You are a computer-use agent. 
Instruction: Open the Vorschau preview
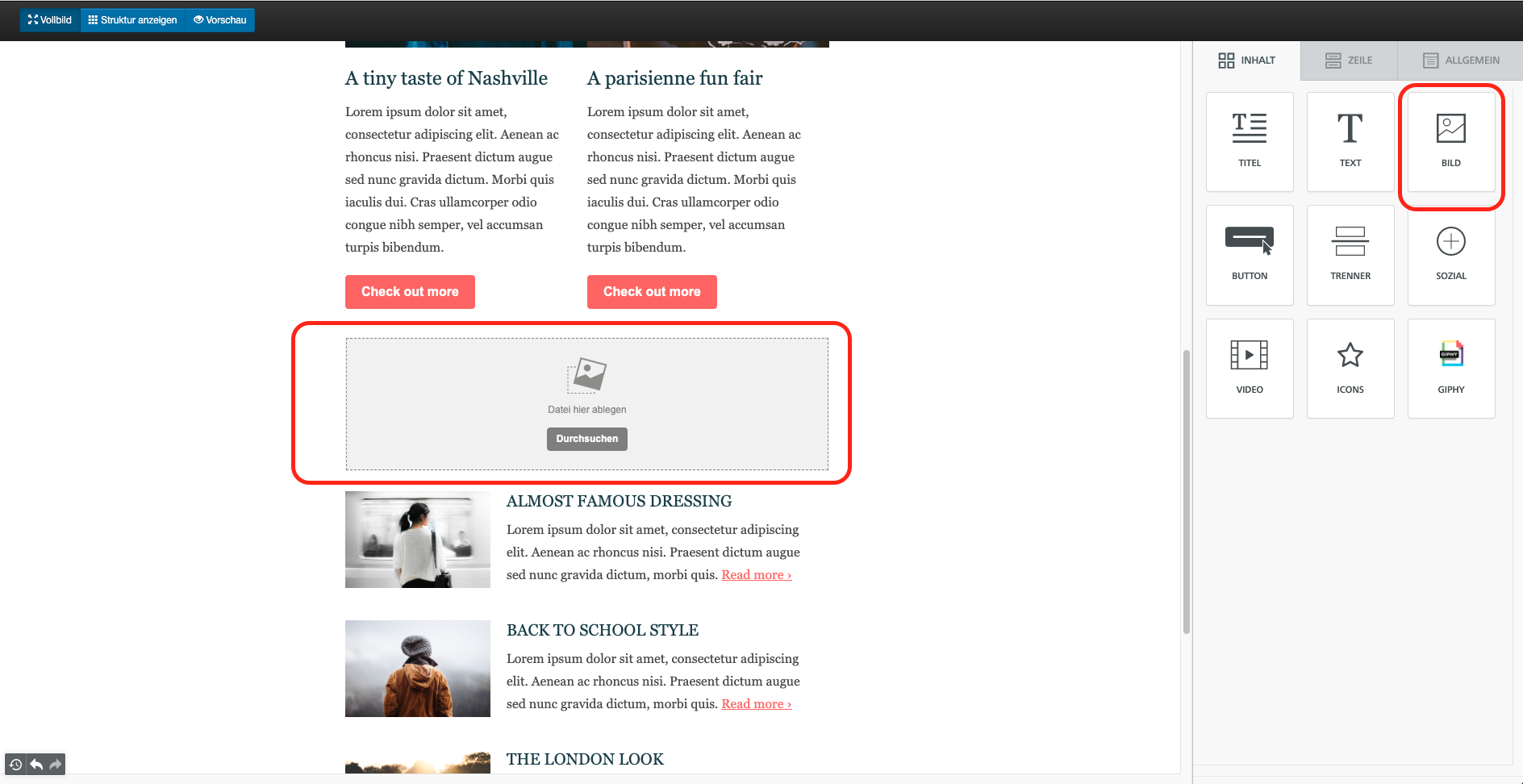[220, 20]
